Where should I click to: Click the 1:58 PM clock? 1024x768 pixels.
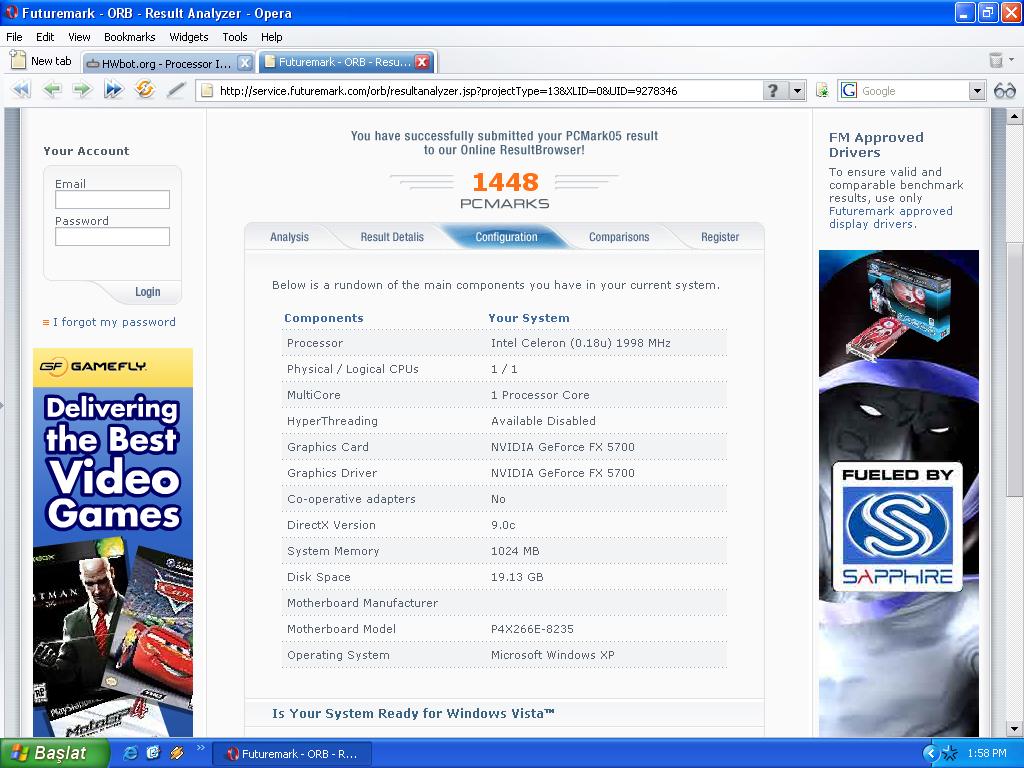click(987, 753)
